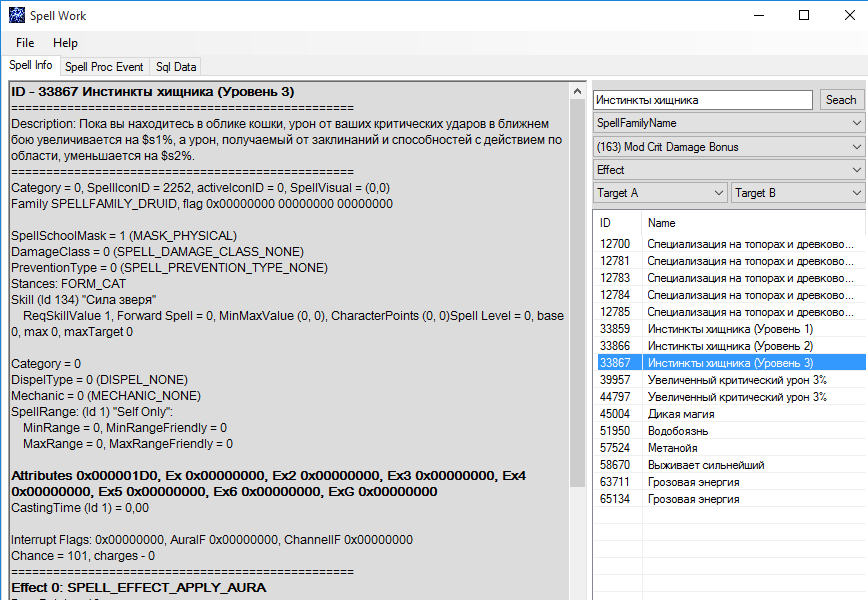
Task: Open the Help menu
Action: click(x=65, y=43)
